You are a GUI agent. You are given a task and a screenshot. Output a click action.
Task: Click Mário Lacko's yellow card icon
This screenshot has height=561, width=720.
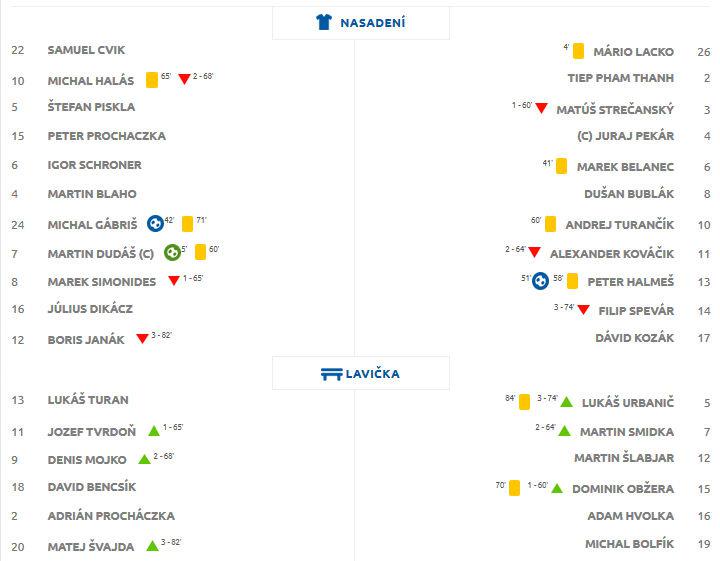579,51
